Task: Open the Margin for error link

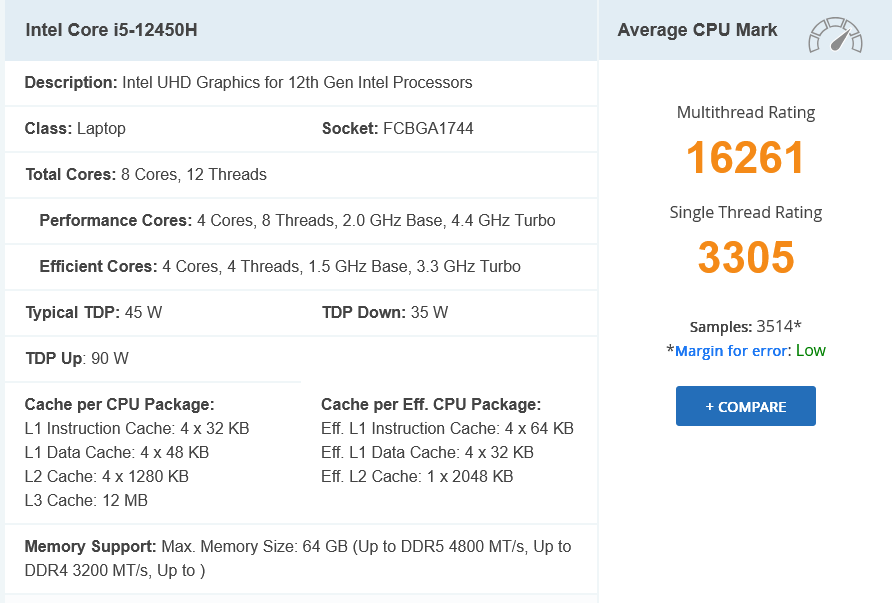Action: click(x=732, y=350)
